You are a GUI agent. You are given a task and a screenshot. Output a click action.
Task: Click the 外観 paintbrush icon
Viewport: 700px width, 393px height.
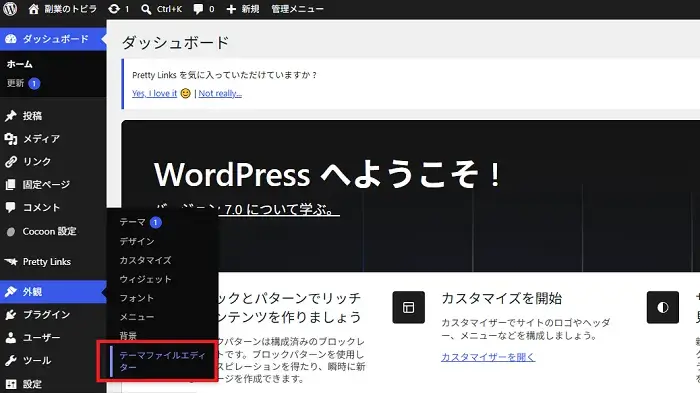(x=11, y=292)
